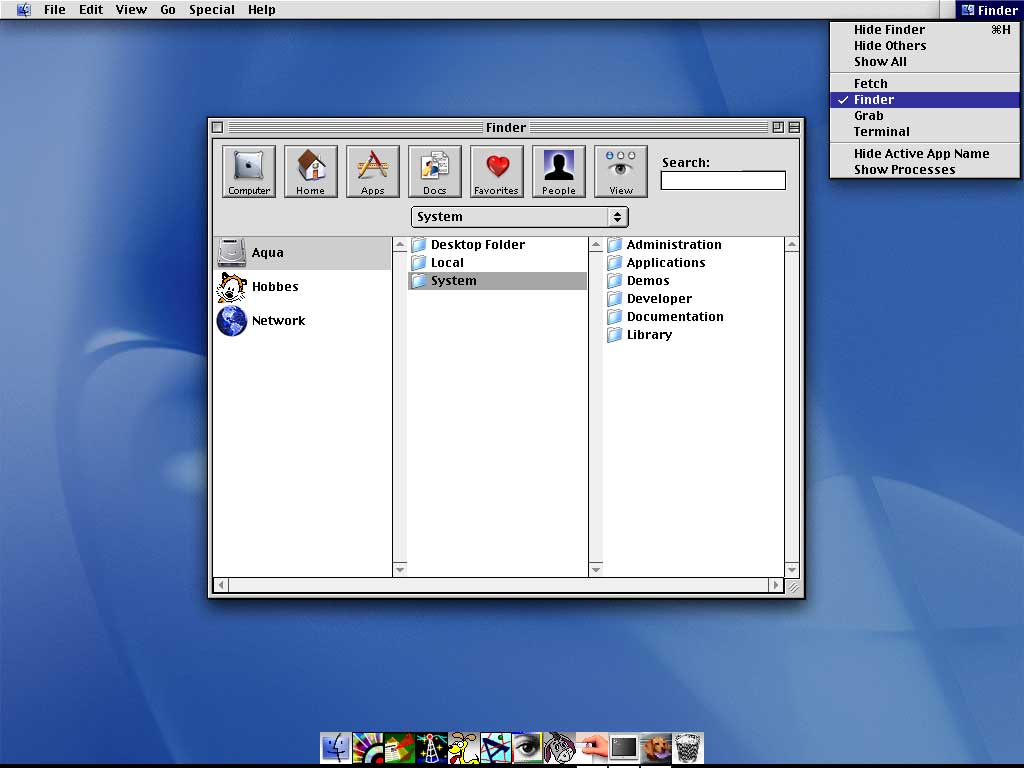
Task: Expand the Applications folder in right column
Action: point(665,263)
